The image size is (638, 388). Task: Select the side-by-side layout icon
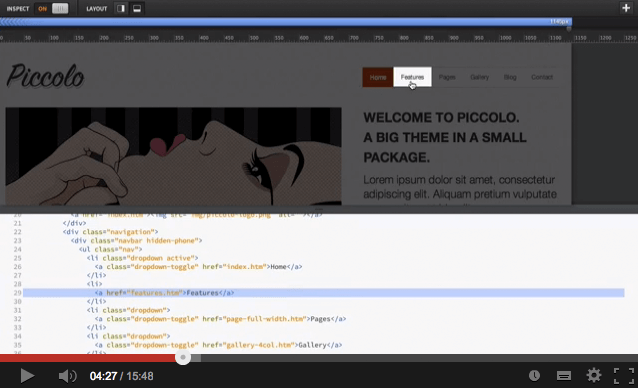click(x=121, y=9)
